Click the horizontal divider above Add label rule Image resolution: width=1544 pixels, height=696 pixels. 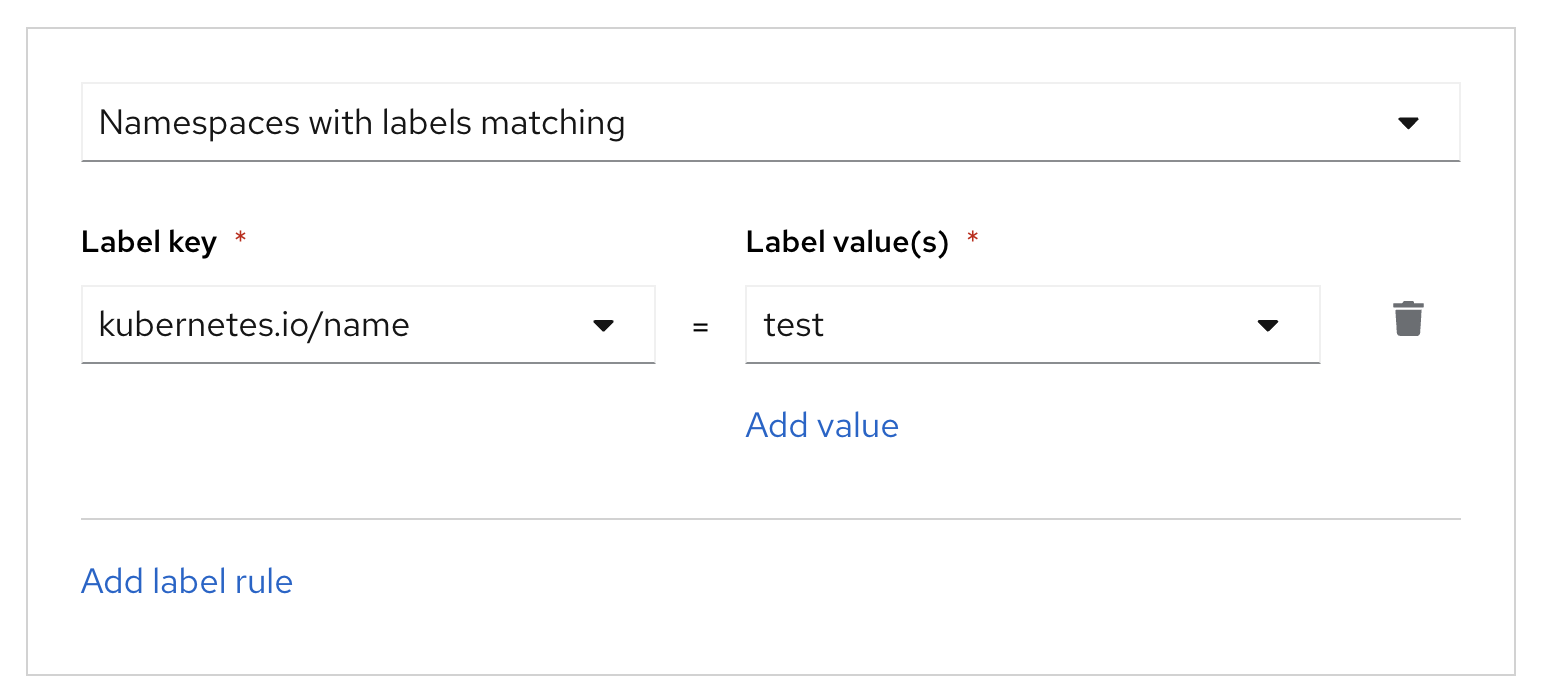point(770,519)
